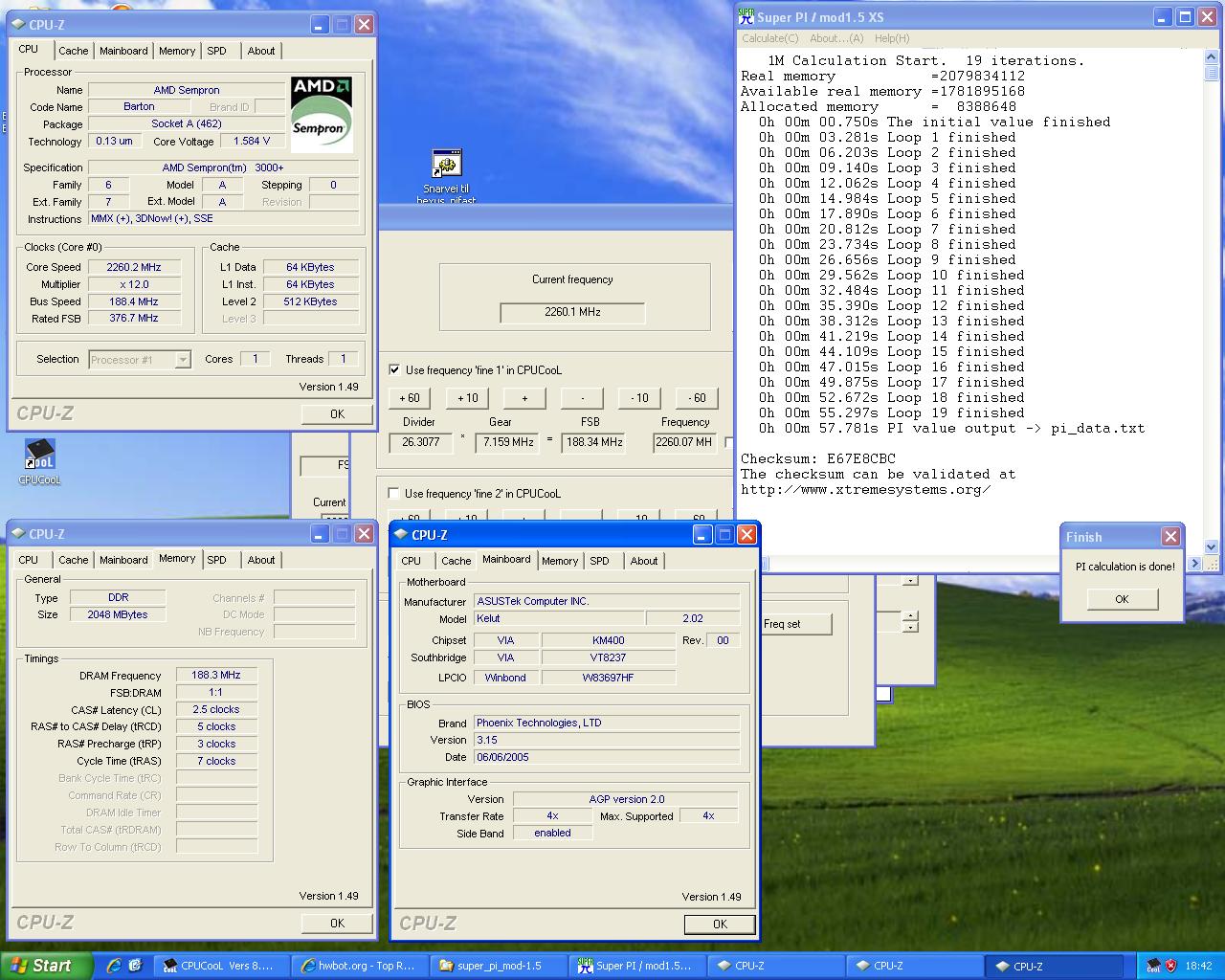The height and width of the screenshot is (980, 1225).
Task: Switch to the CPUCooL taskbar button
Action: [x=220, y=966]
